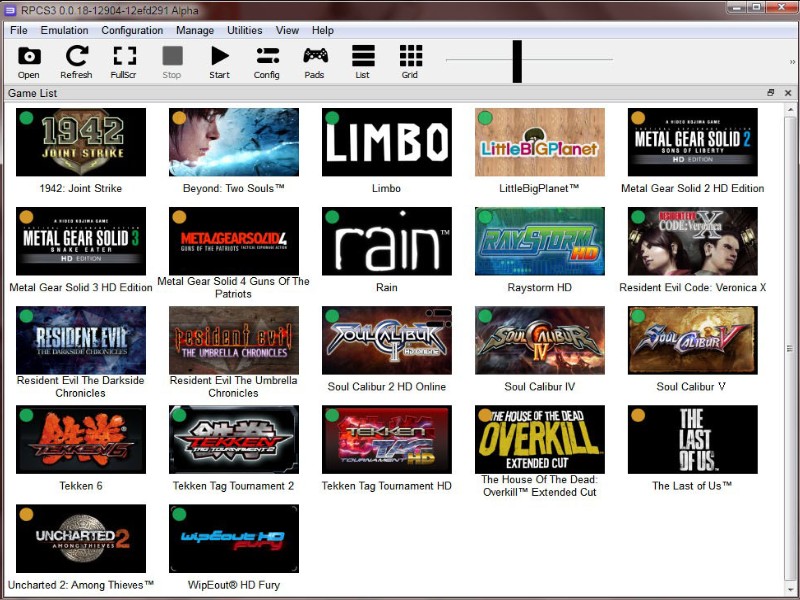
Task: Select Tekken Tag Tournament HD thumbnail
Action: [x=387, y=439]
